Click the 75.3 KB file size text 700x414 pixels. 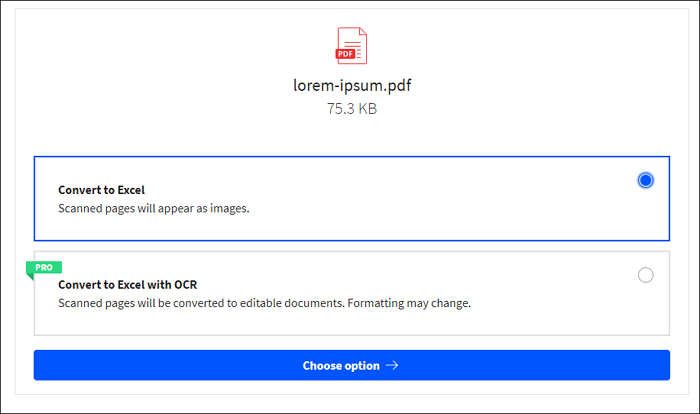click(351, 108)
